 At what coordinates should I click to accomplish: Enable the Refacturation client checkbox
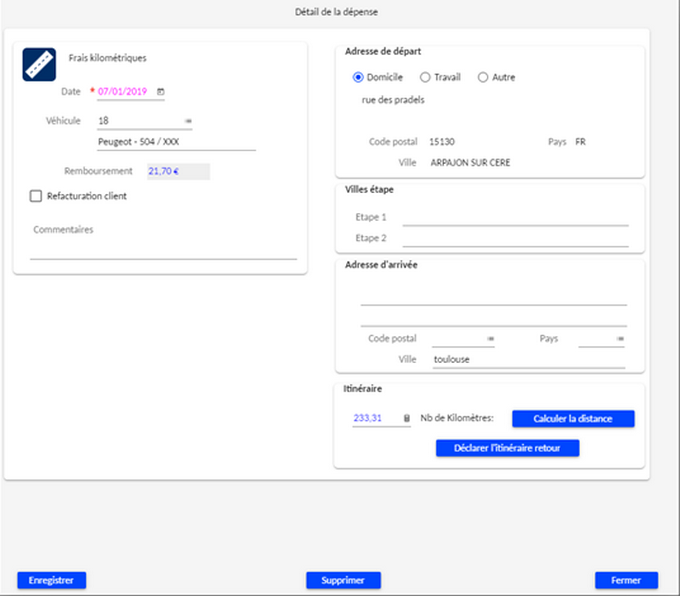point(37,196)
